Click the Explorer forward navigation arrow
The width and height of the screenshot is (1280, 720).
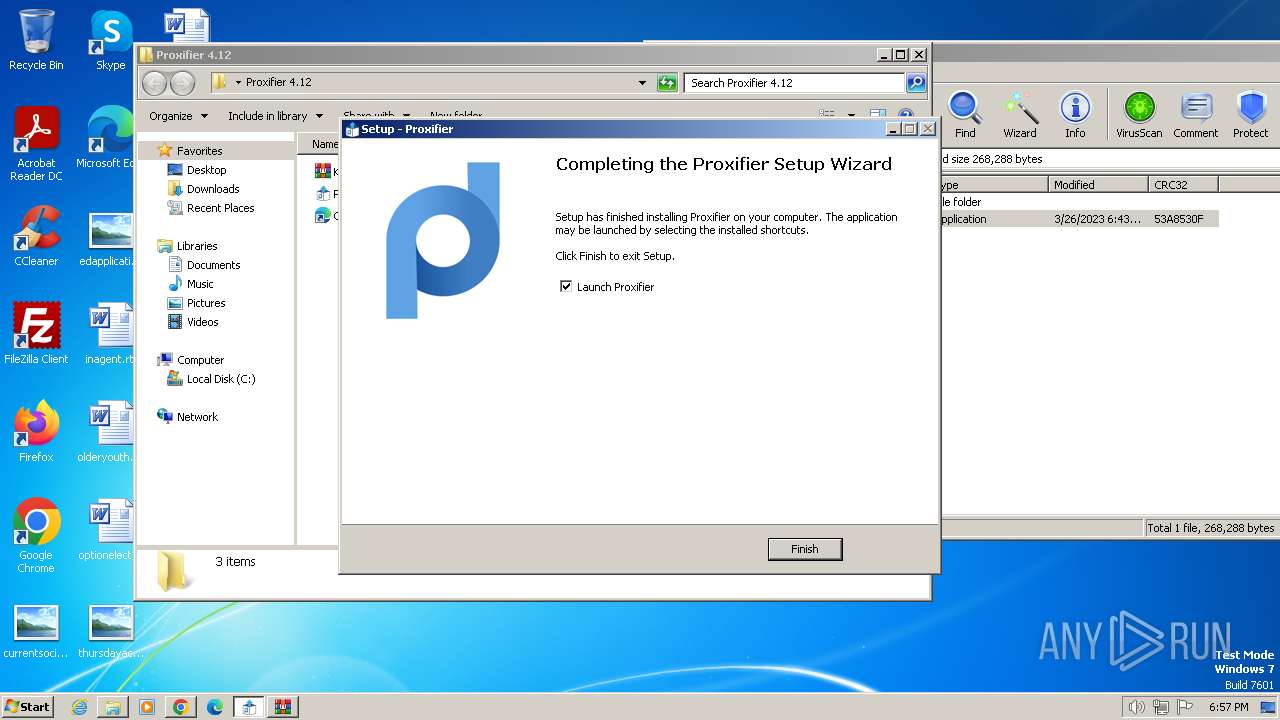[x=182, y=83]
